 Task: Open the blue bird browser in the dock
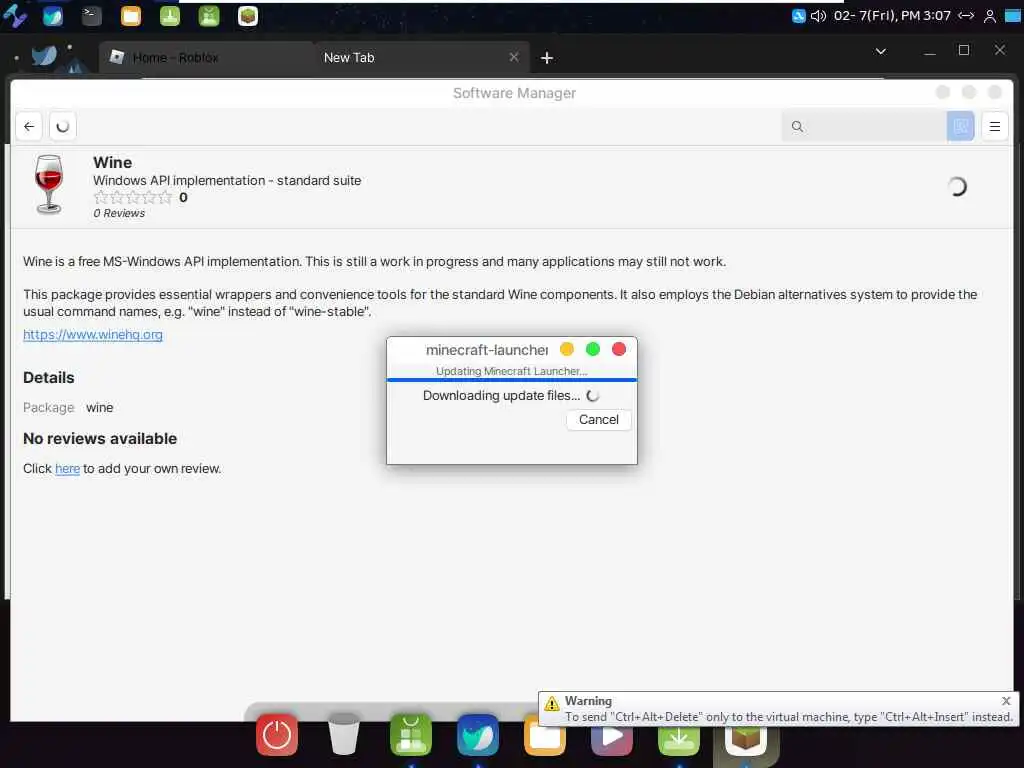click(x=478, y=735)
